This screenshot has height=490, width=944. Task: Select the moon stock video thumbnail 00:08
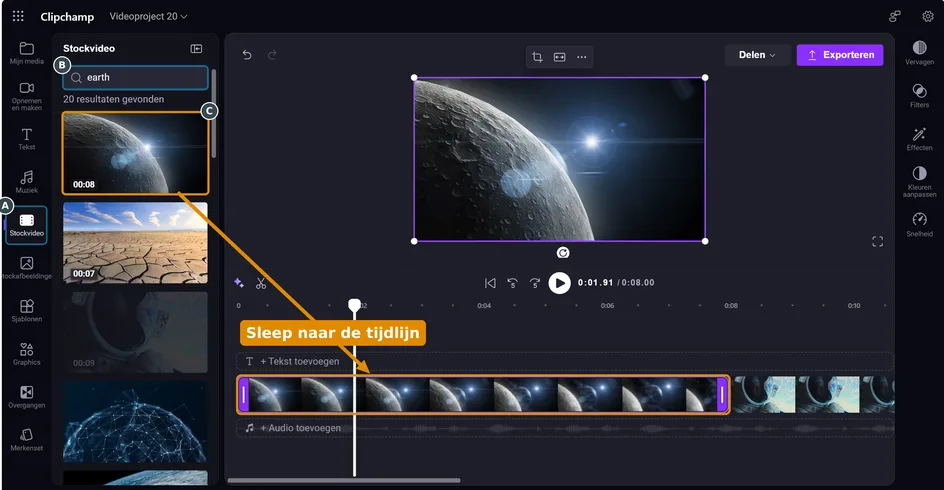(x=135, y=154)
